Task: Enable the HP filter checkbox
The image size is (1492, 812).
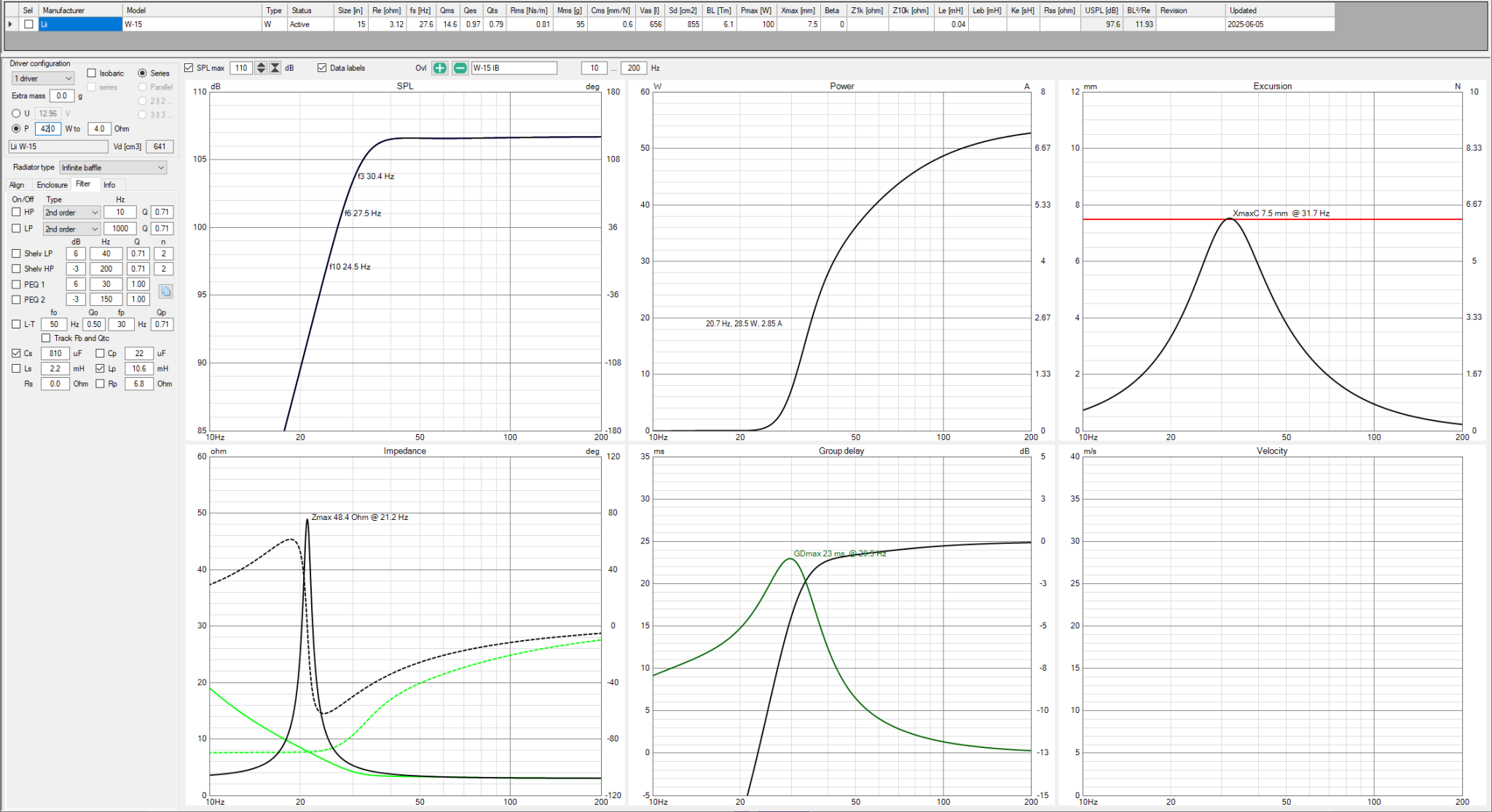Action: (x=16, y=212)
